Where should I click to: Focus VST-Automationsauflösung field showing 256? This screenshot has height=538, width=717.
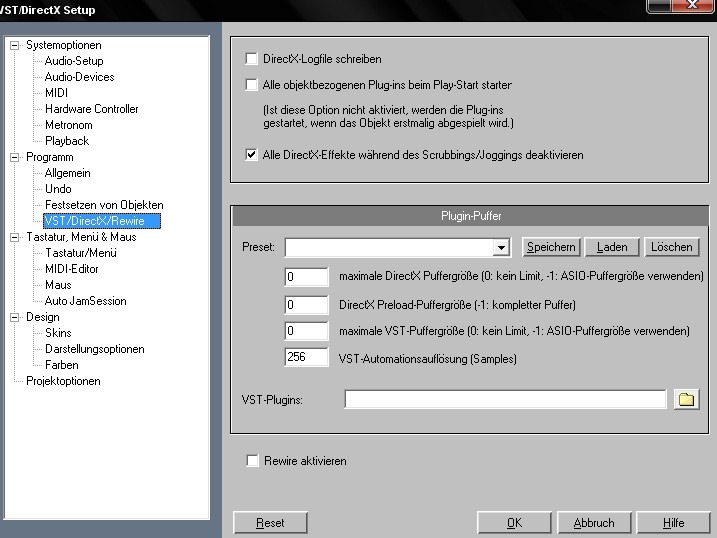click(306, 357)
